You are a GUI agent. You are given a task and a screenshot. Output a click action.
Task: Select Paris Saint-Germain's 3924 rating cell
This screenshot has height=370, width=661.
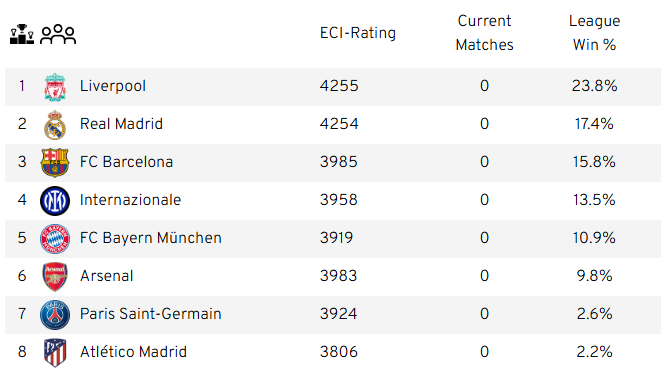tap(339, 314)
